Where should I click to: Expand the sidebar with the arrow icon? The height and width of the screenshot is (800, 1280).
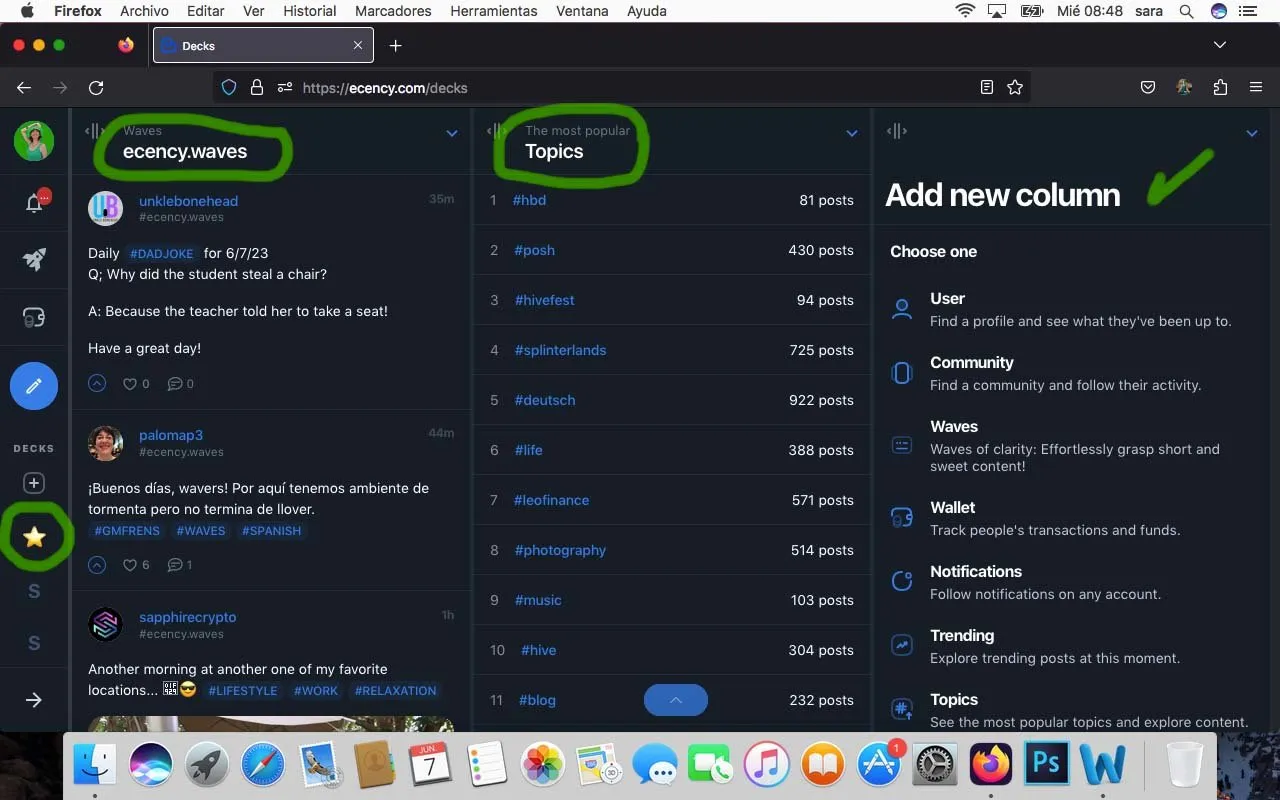(x=34, y=700)
